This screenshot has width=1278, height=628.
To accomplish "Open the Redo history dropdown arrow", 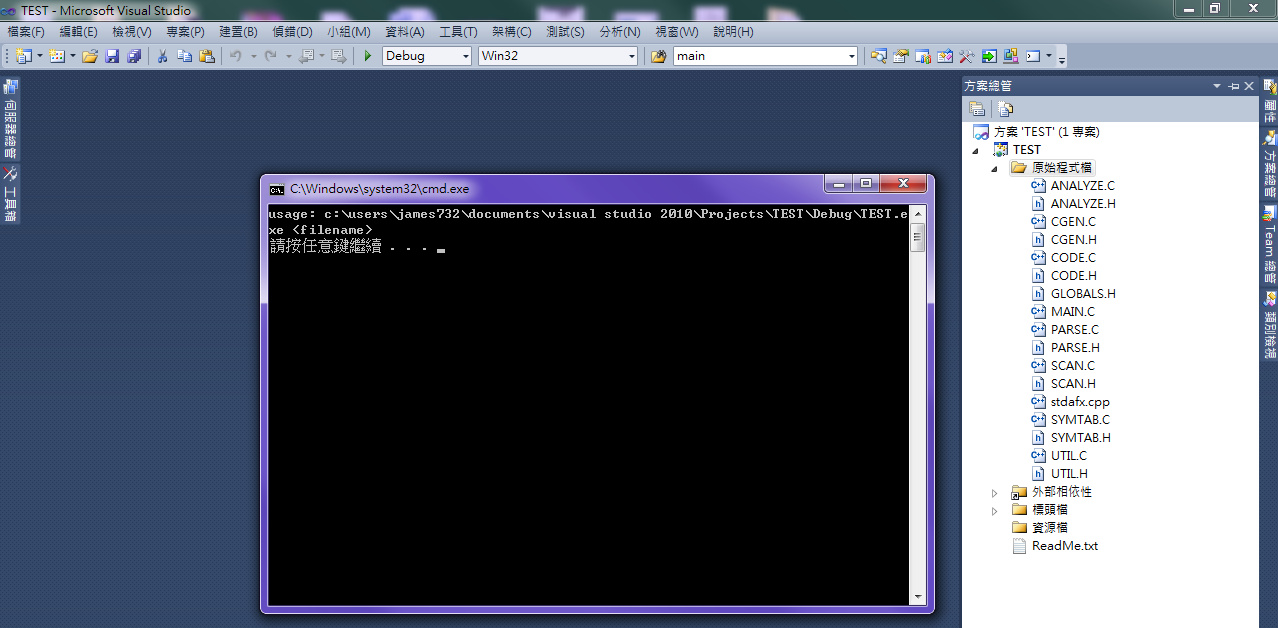I will [287, 56].
